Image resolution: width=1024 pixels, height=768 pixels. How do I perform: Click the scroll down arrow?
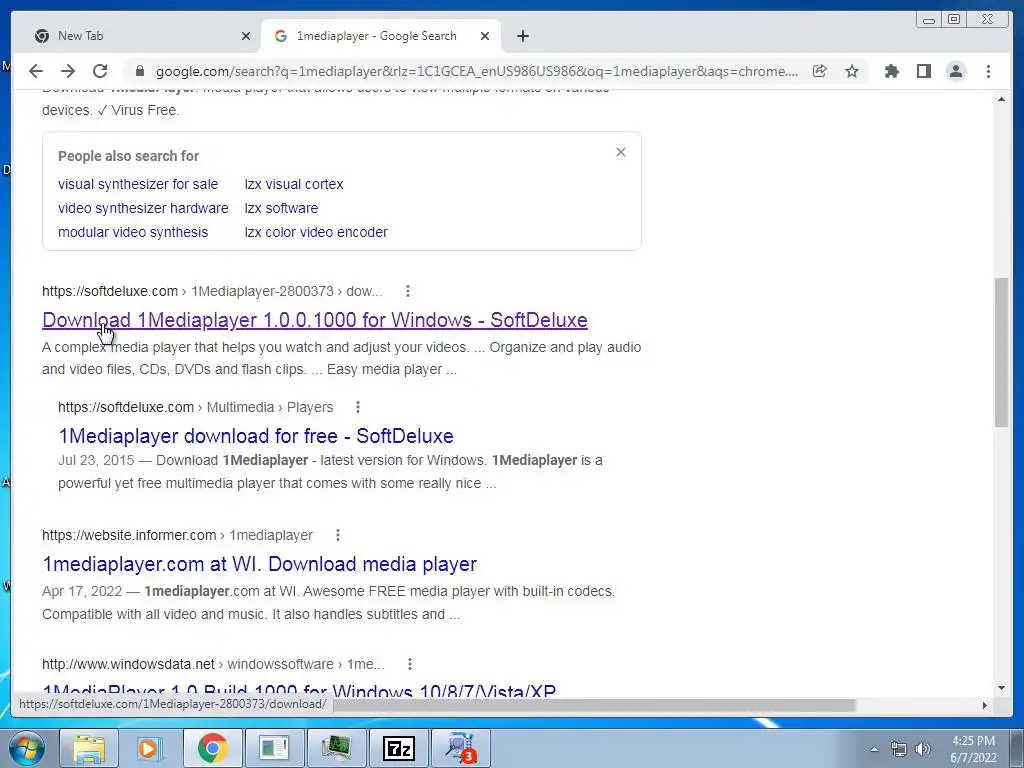point(1001,688)
